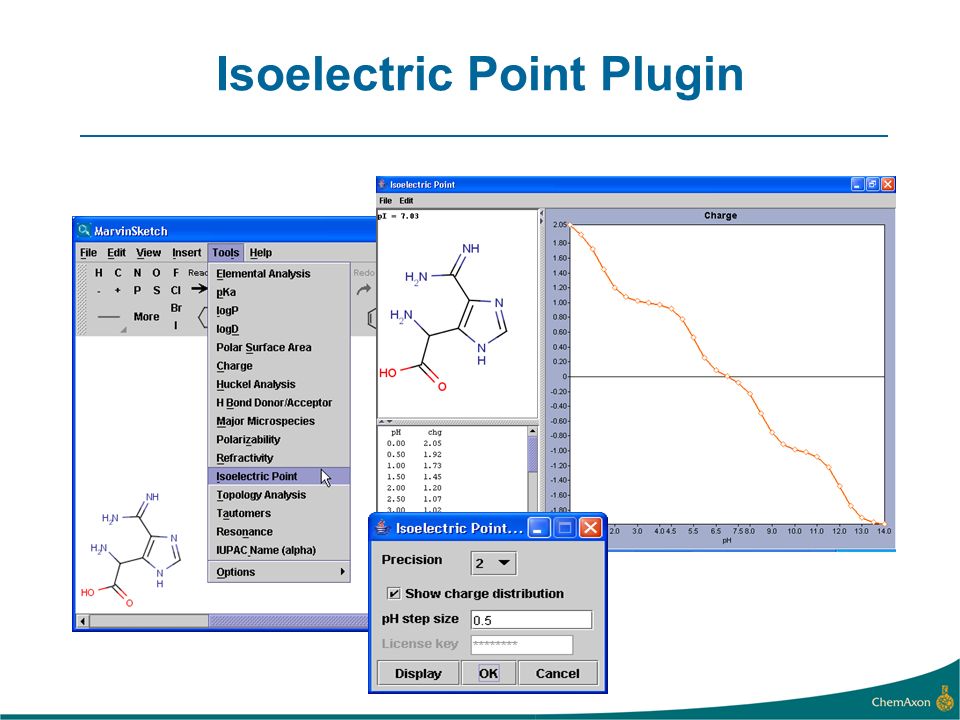This screenshot has width=960, height=720.
Task: Open the Help menu in MarvinSketch
Action: click(260, 252)
